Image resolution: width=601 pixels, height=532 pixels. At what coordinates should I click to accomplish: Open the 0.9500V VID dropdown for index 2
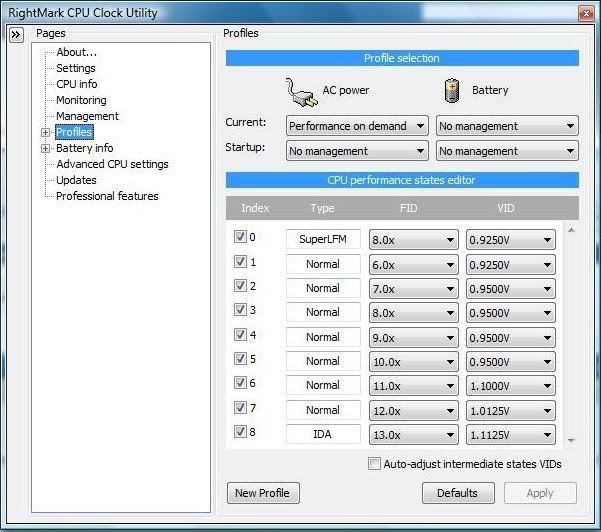click(511, 289)
